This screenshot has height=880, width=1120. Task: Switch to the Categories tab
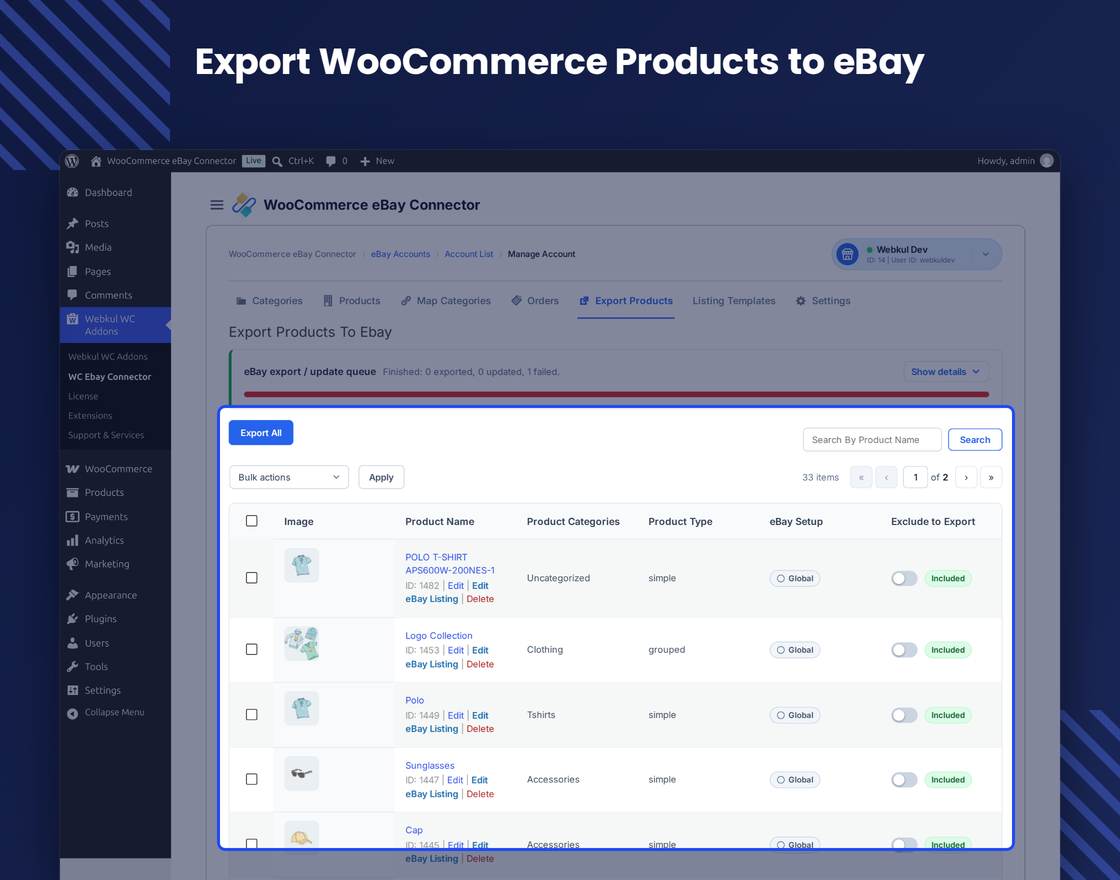click(x=269, y=301)
